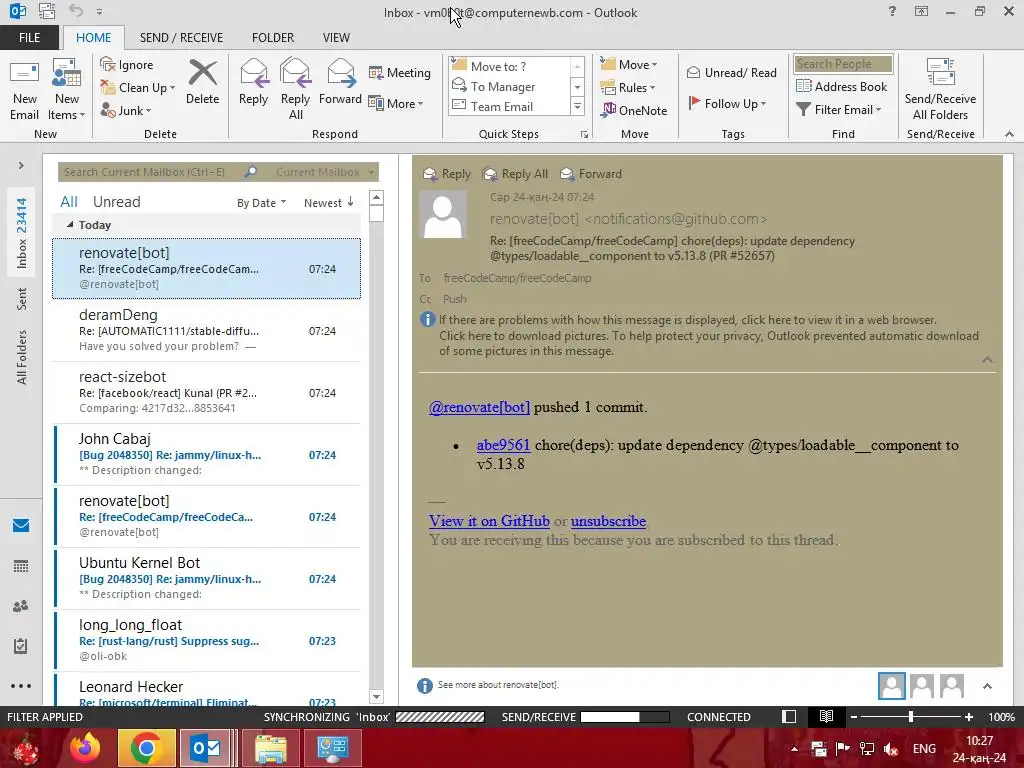This screenshot has width=1024, height=768.
Task: Toggle Newest sort order
Action: (x=328, y=202)
